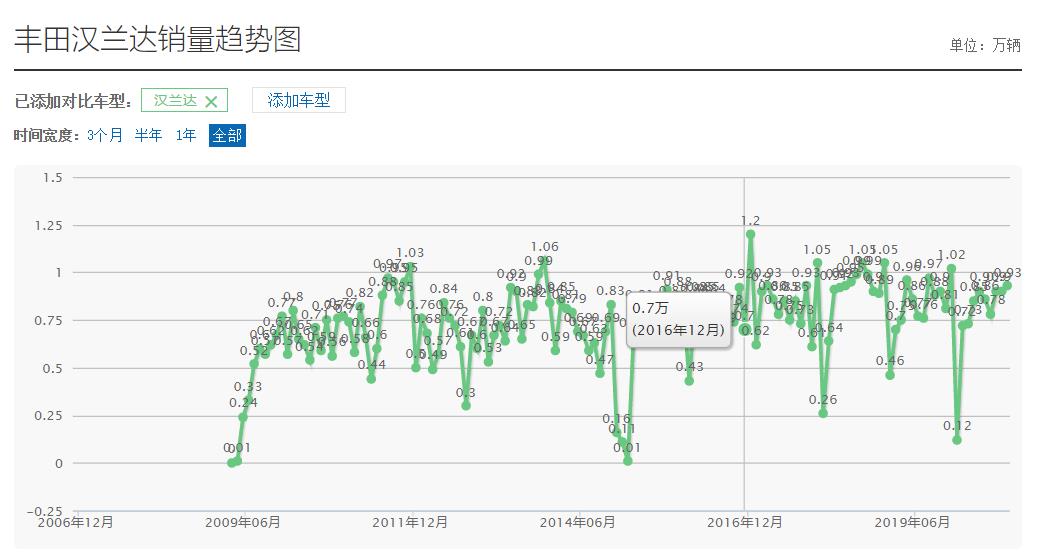Click the 0.12 low data point

957,440
